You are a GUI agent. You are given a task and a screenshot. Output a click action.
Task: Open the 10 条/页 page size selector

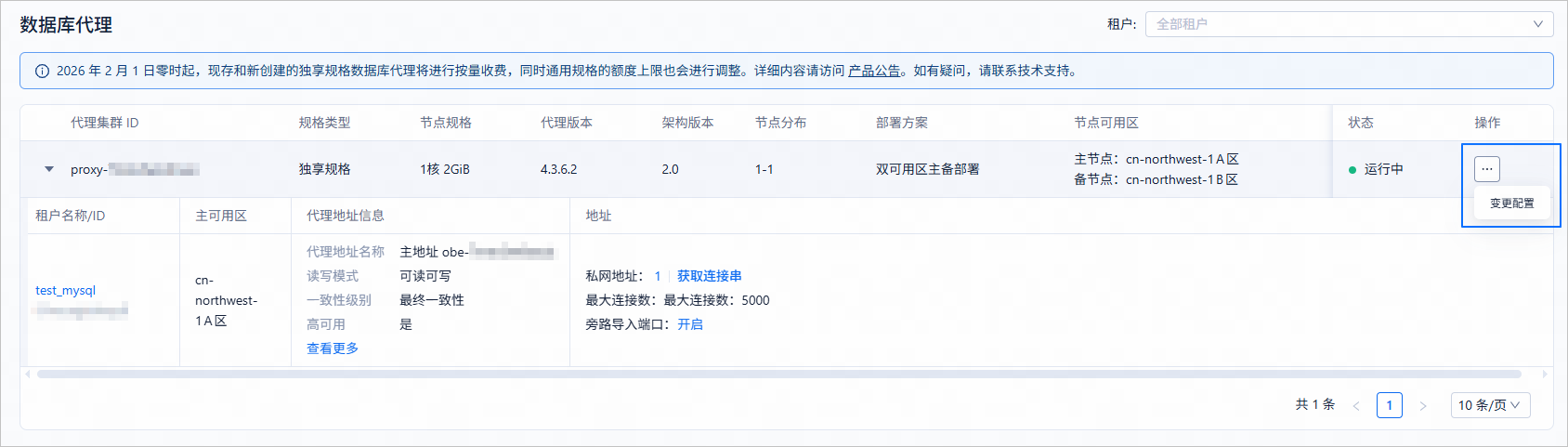(x=1490, y=405)
